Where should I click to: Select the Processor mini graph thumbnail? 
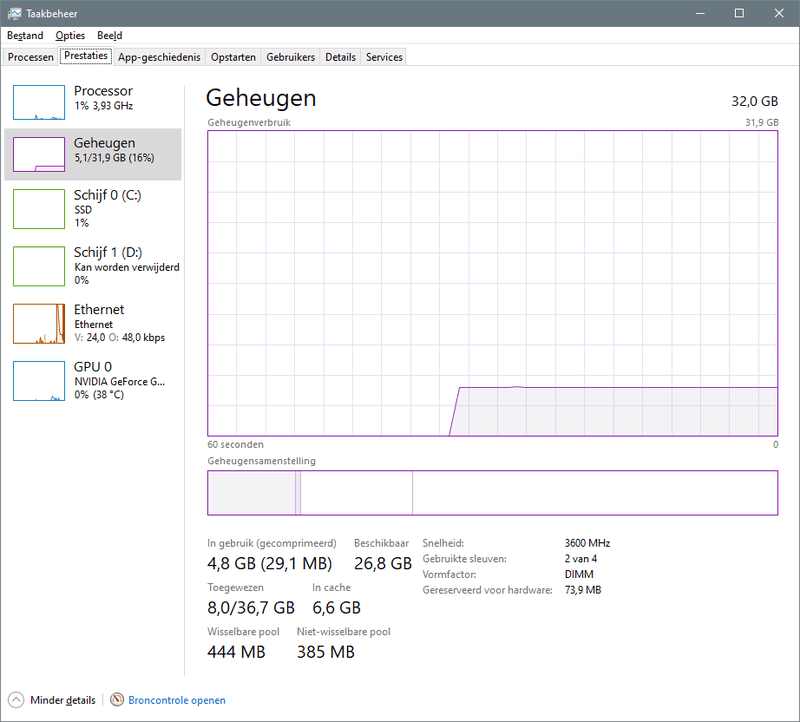(39, 102)
